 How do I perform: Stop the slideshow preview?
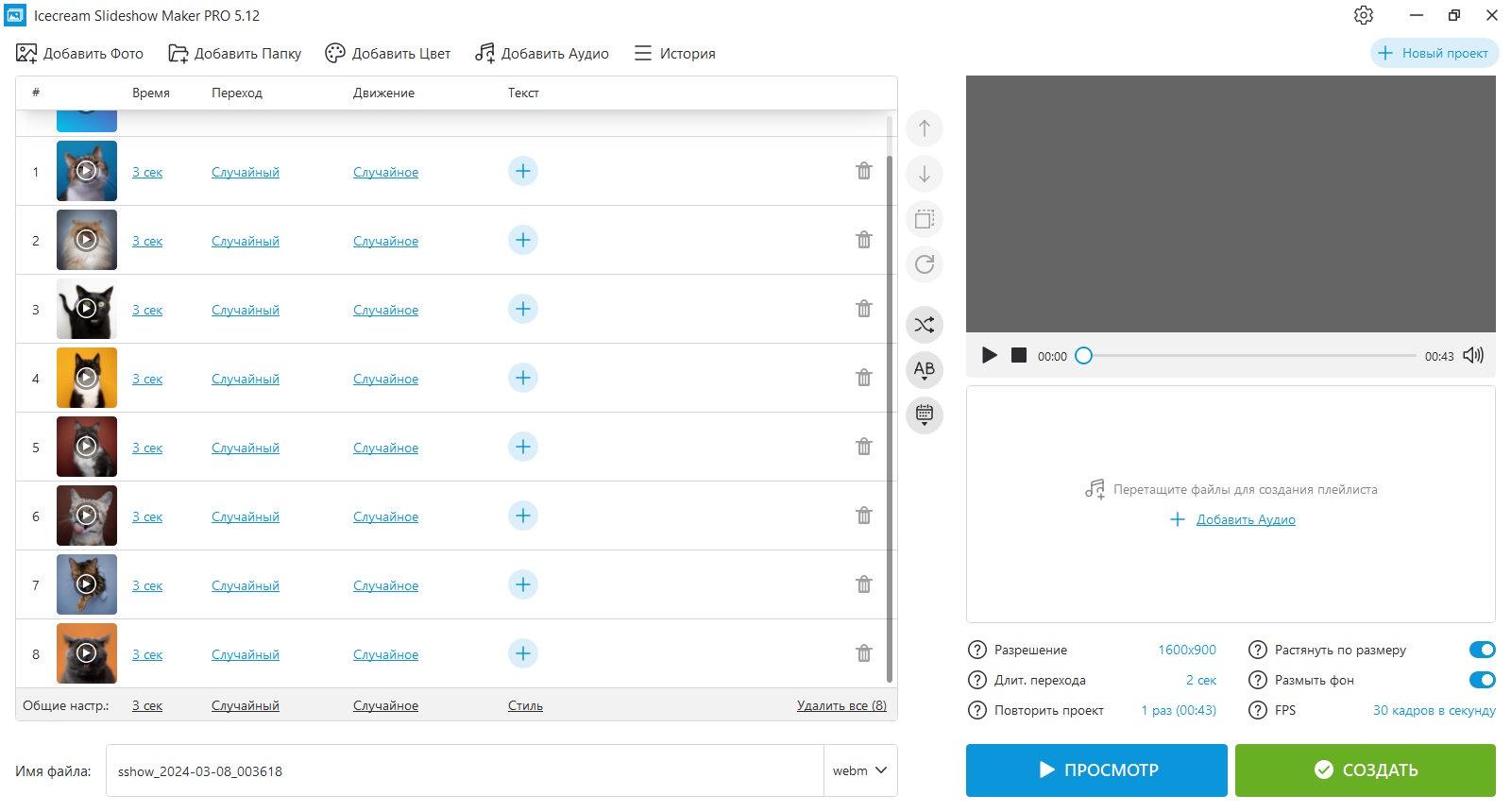pos(1019,355)
